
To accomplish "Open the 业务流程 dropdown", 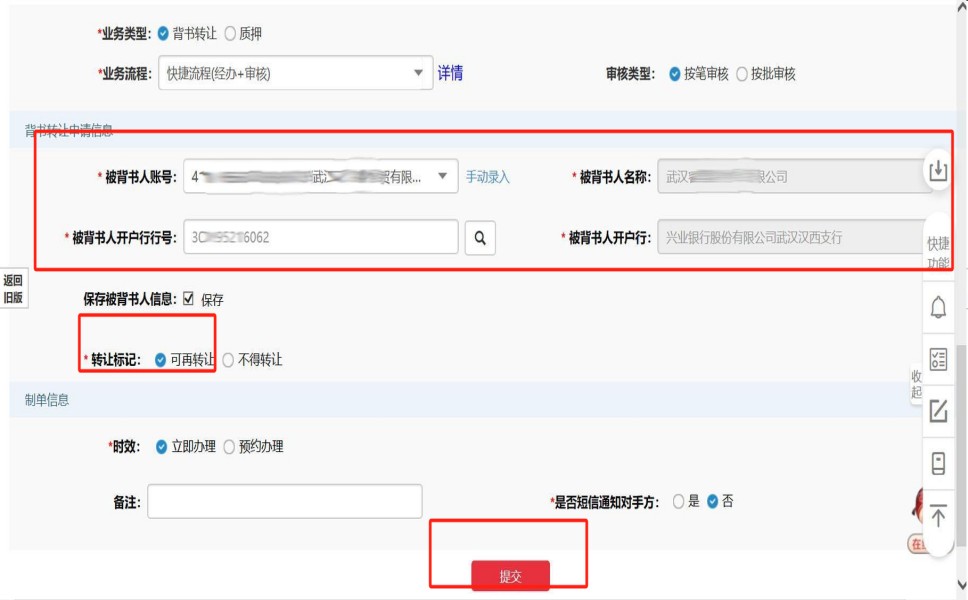I will pos(295,73).
